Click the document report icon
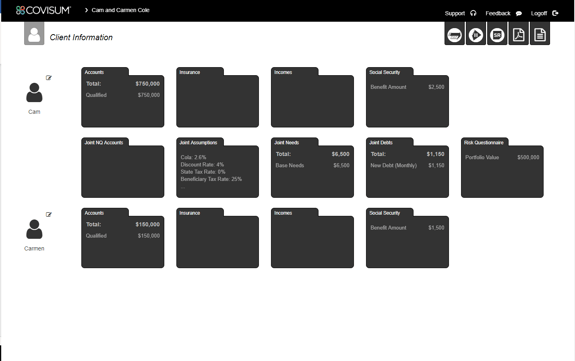575x361 pixels. coord(540,34)
